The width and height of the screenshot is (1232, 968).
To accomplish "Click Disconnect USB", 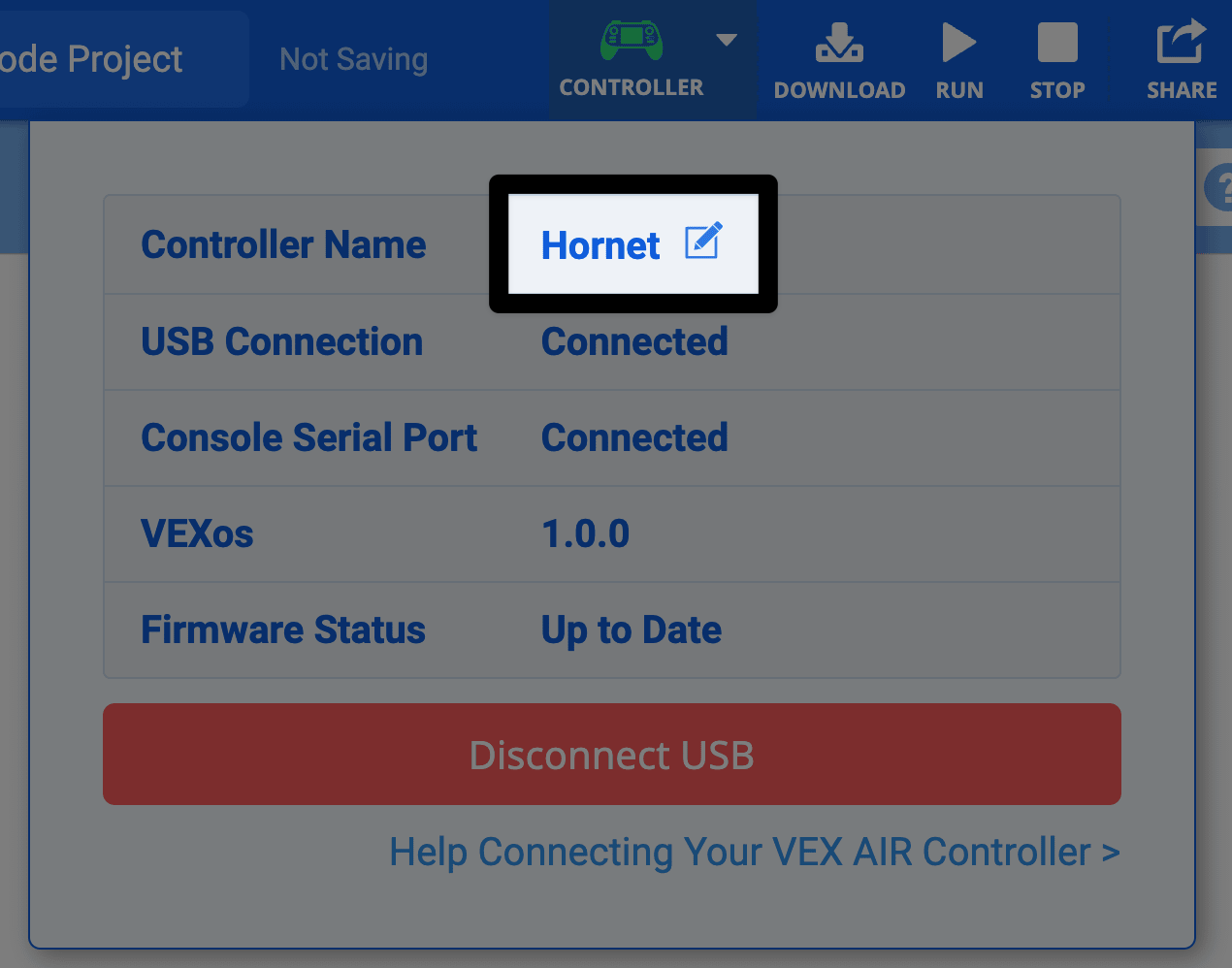I will click(x=611, y=755).
